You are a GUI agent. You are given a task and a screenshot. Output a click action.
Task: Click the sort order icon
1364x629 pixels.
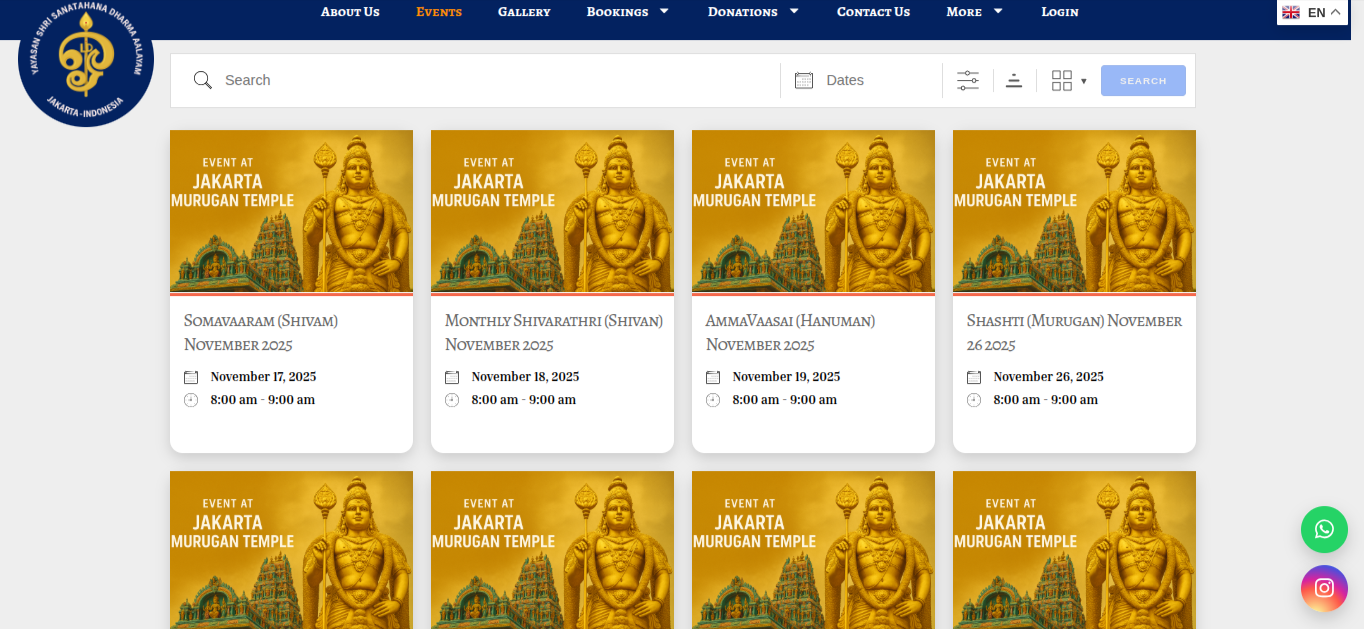(1014, 81)
